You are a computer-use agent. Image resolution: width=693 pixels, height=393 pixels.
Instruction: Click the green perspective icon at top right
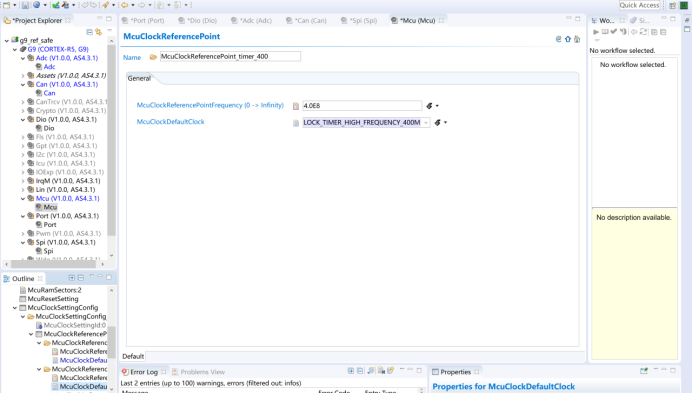tap(684, 5)
